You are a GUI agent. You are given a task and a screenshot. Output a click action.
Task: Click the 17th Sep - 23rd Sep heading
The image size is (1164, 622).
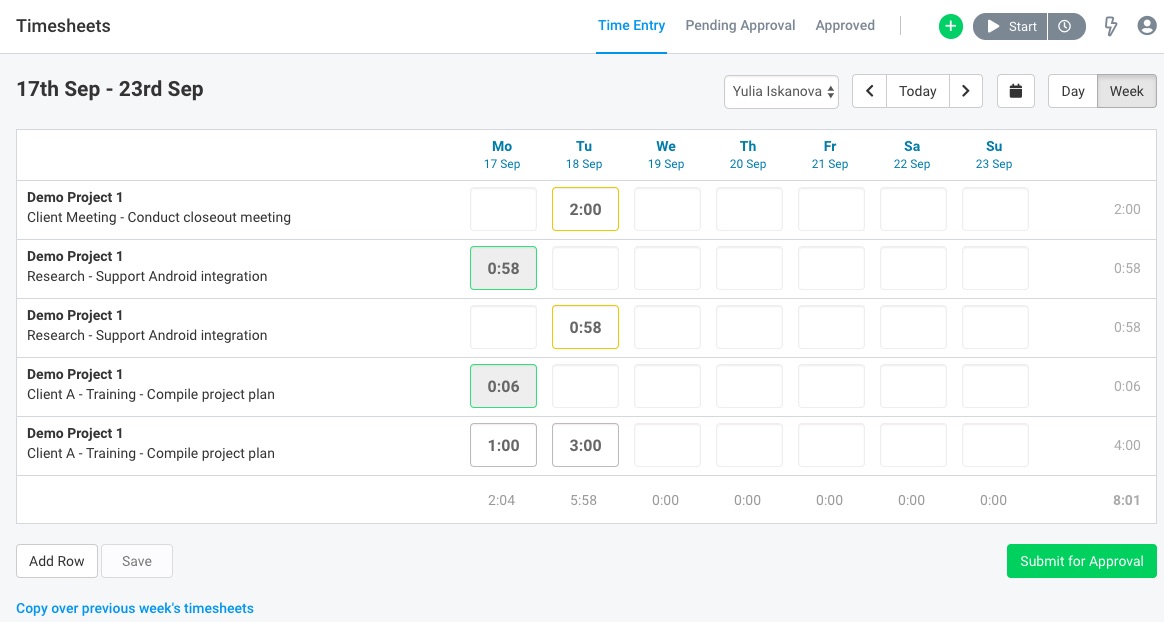coord(110,89)
